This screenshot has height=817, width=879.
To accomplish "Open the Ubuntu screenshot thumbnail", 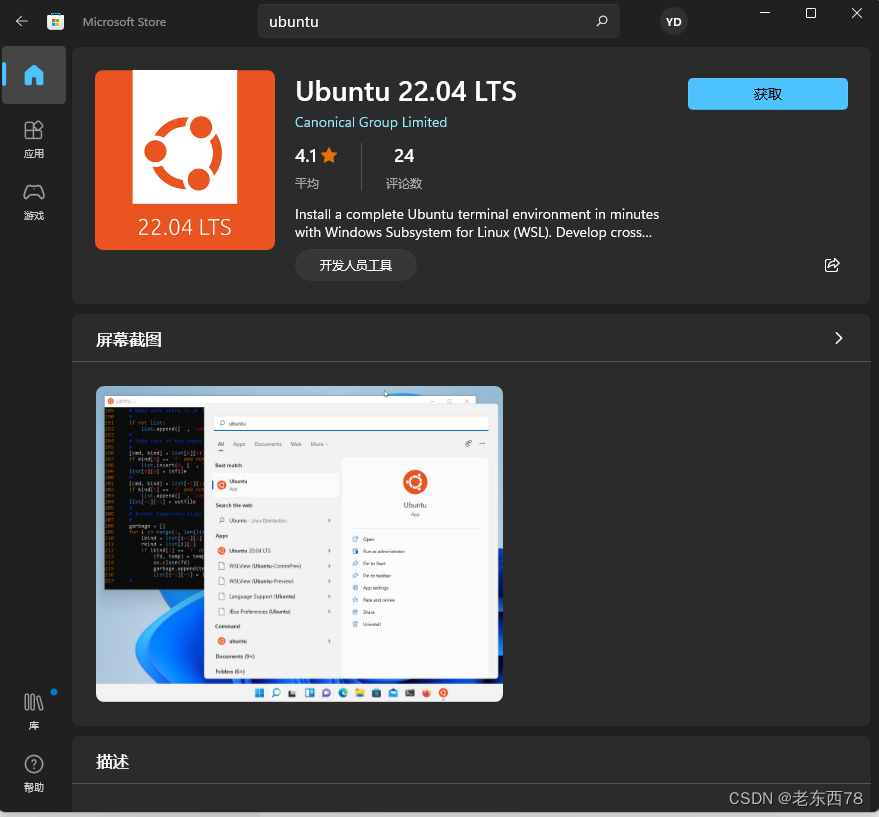I will click(x=299, y=544).
